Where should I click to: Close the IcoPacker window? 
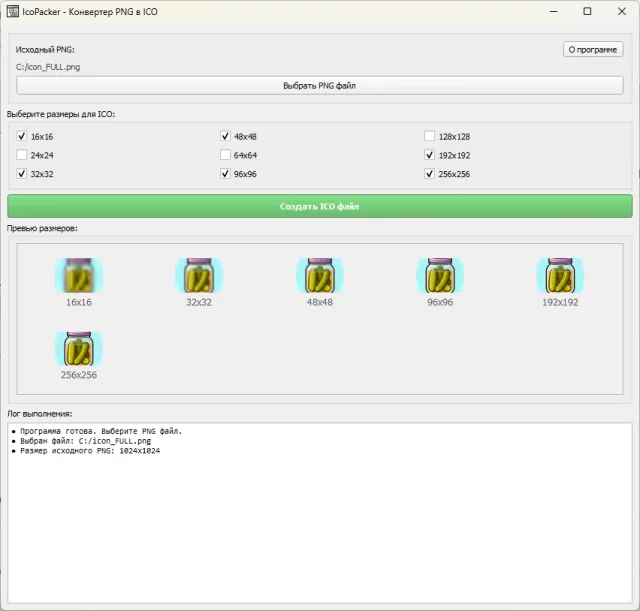click(x=622, y=11)
